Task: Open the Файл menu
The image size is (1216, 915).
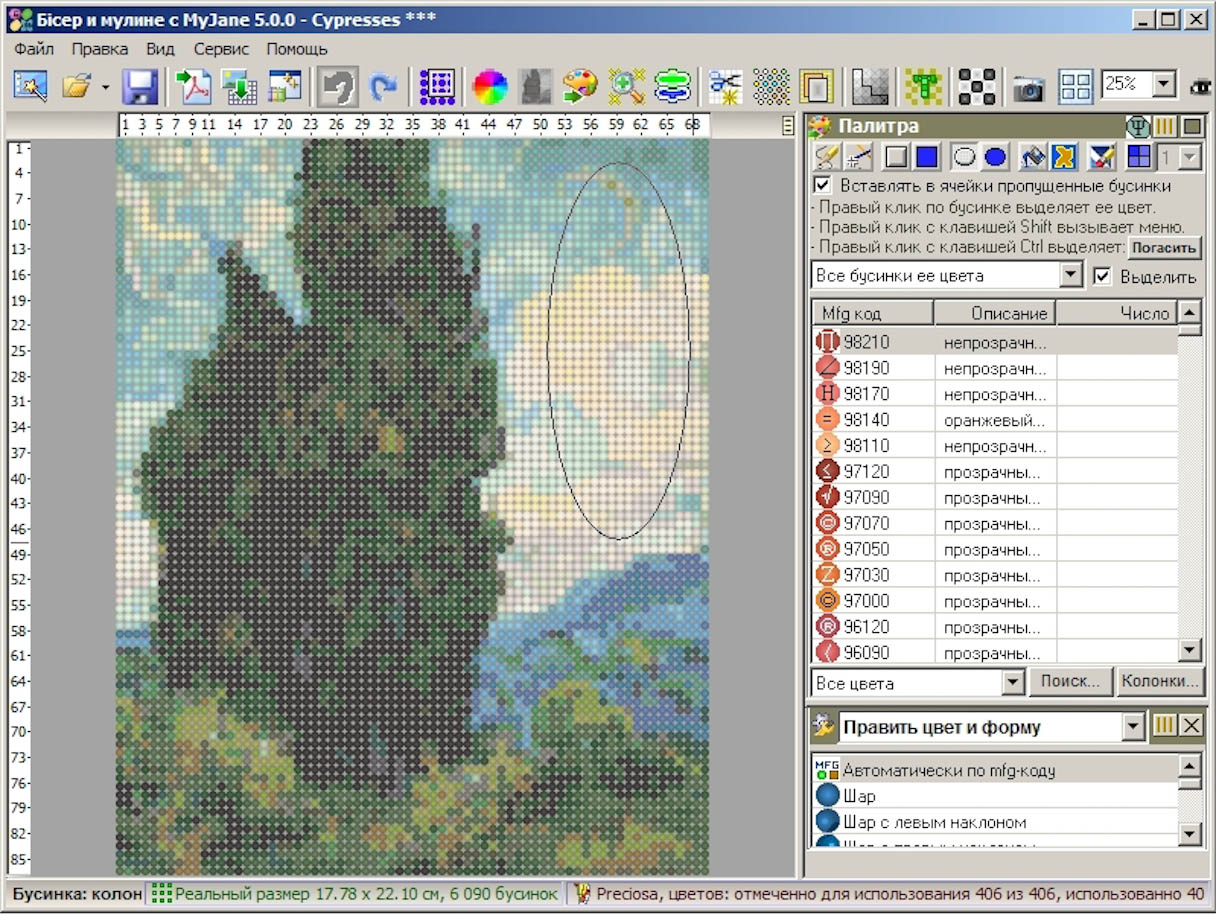Action: [34, 48]
